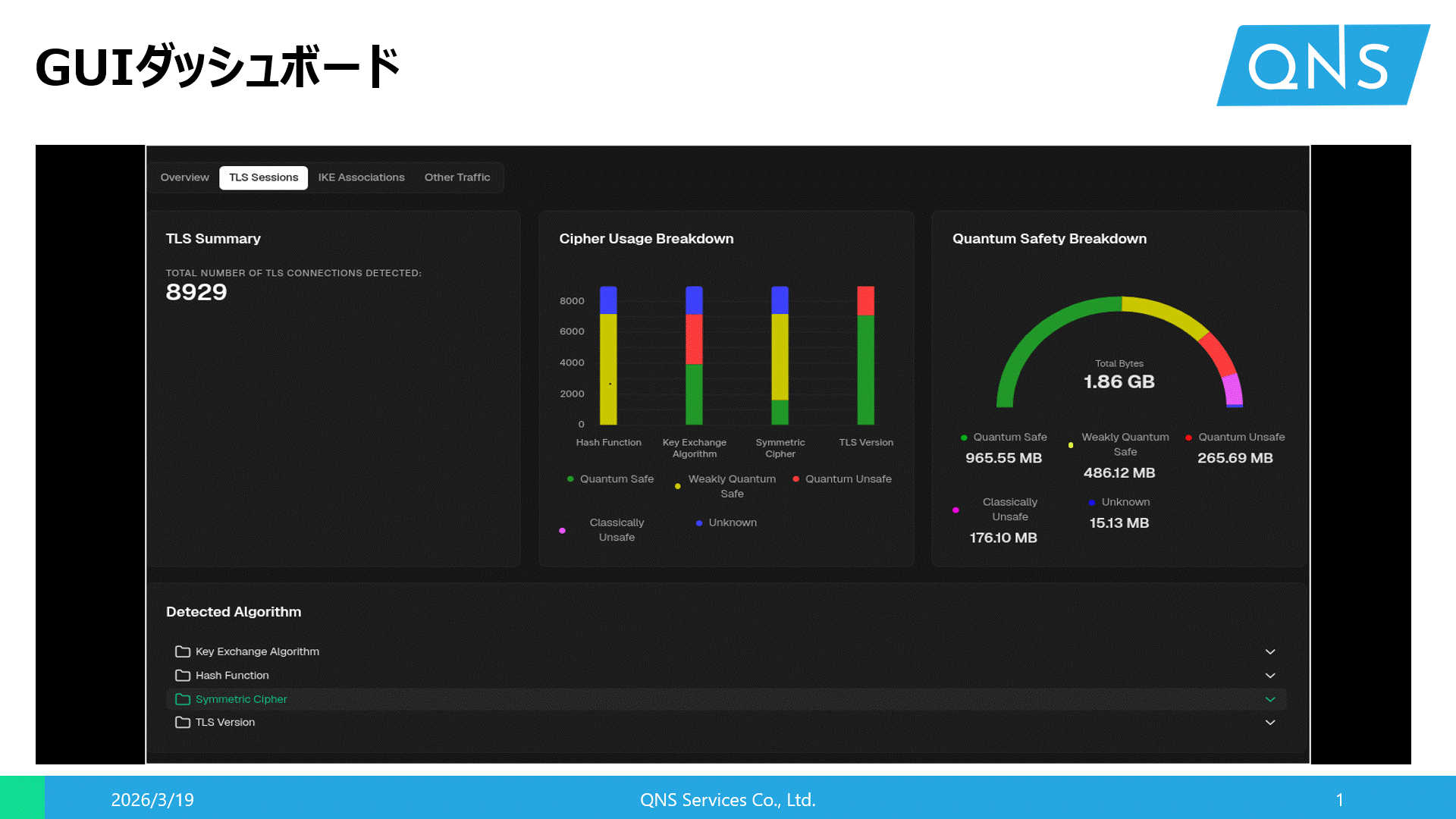Click the folder icon beside Key Exchange Algorithm
The width and height of the screenshot is (1456, 819).
tap(182, 651)
